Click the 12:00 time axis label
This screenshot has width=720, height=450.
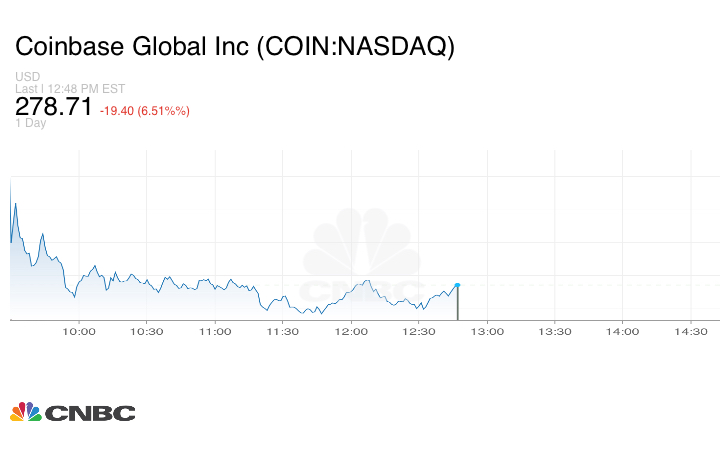pyautogui.click(x=351, y=332)
